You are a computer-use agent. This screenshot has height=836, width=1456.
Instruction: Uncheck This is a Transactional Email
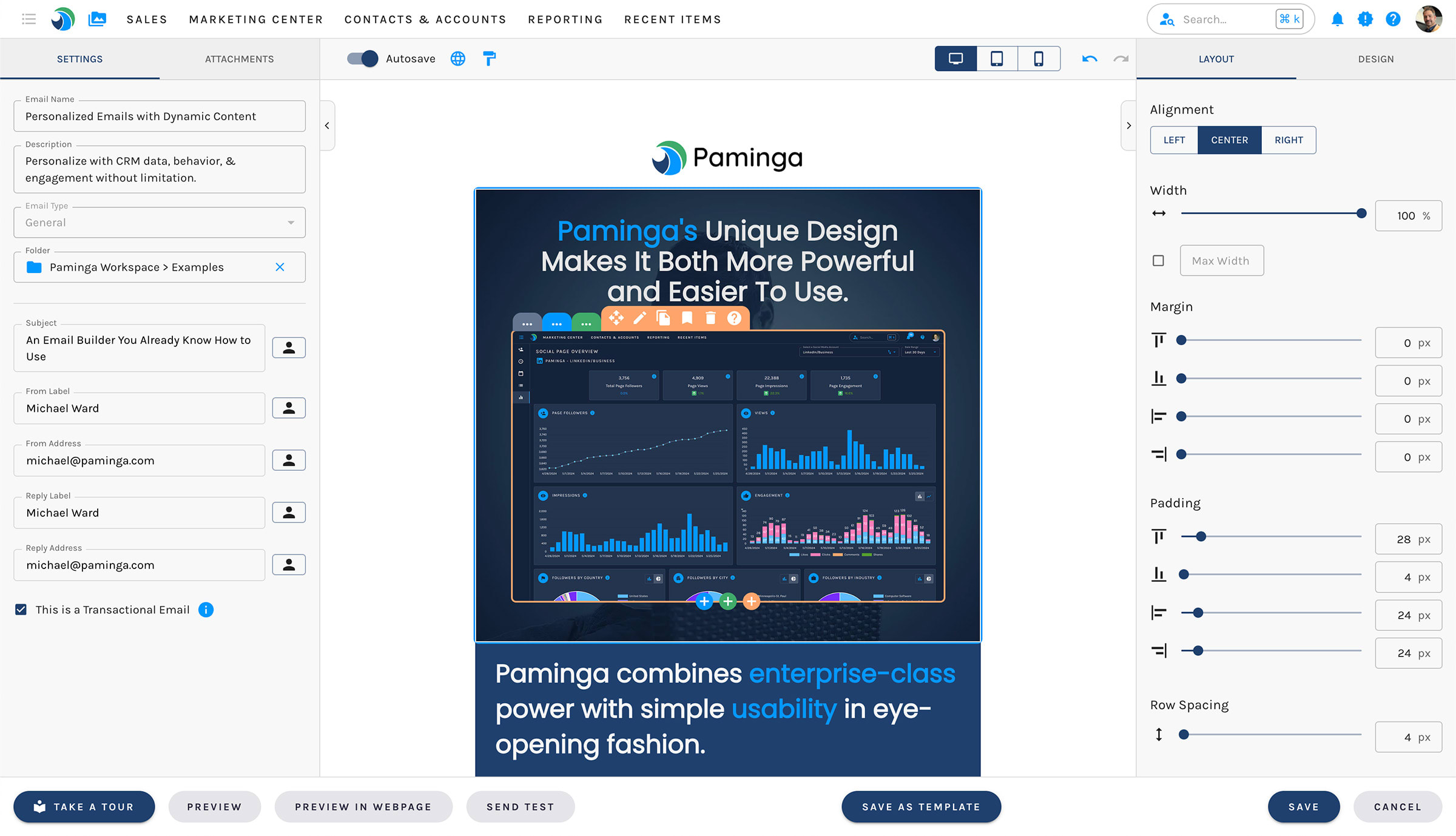point(21,610)
